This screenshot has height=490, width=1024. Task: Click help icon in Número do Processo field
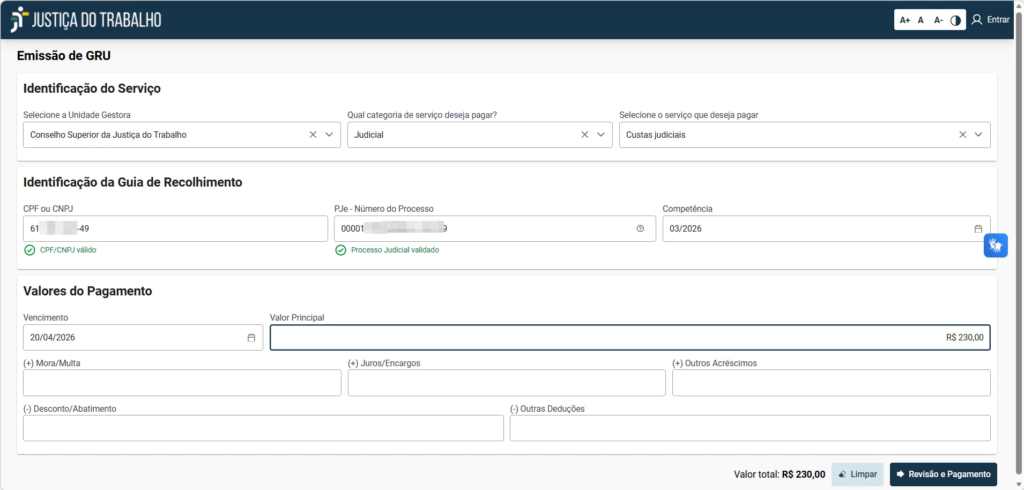tap(640, 229)
